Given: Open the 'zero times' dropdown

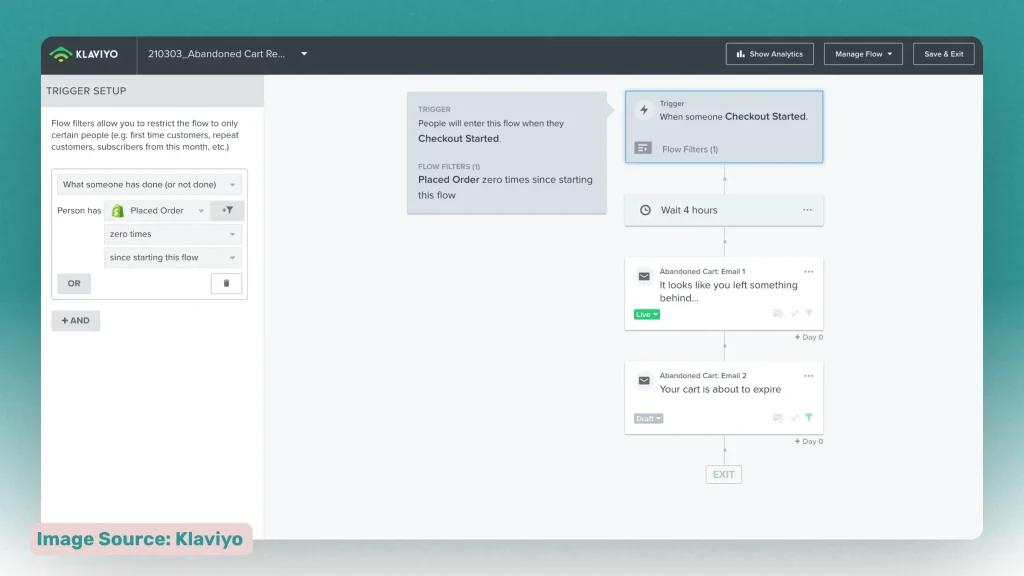Looking at the screenshot, I should [172, 234].
